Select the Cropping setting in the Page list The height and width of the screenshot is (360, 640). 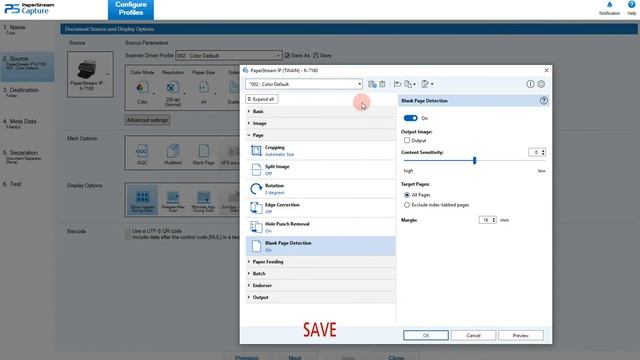[320, 151]
